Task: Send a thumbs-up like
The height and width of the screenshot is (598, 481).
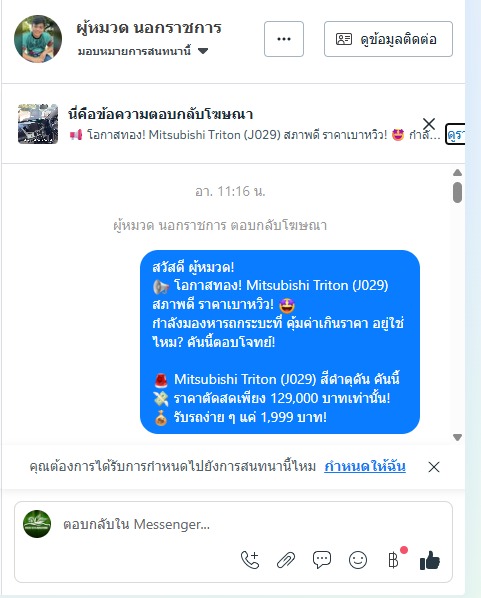Action: [x=430, y=560]
